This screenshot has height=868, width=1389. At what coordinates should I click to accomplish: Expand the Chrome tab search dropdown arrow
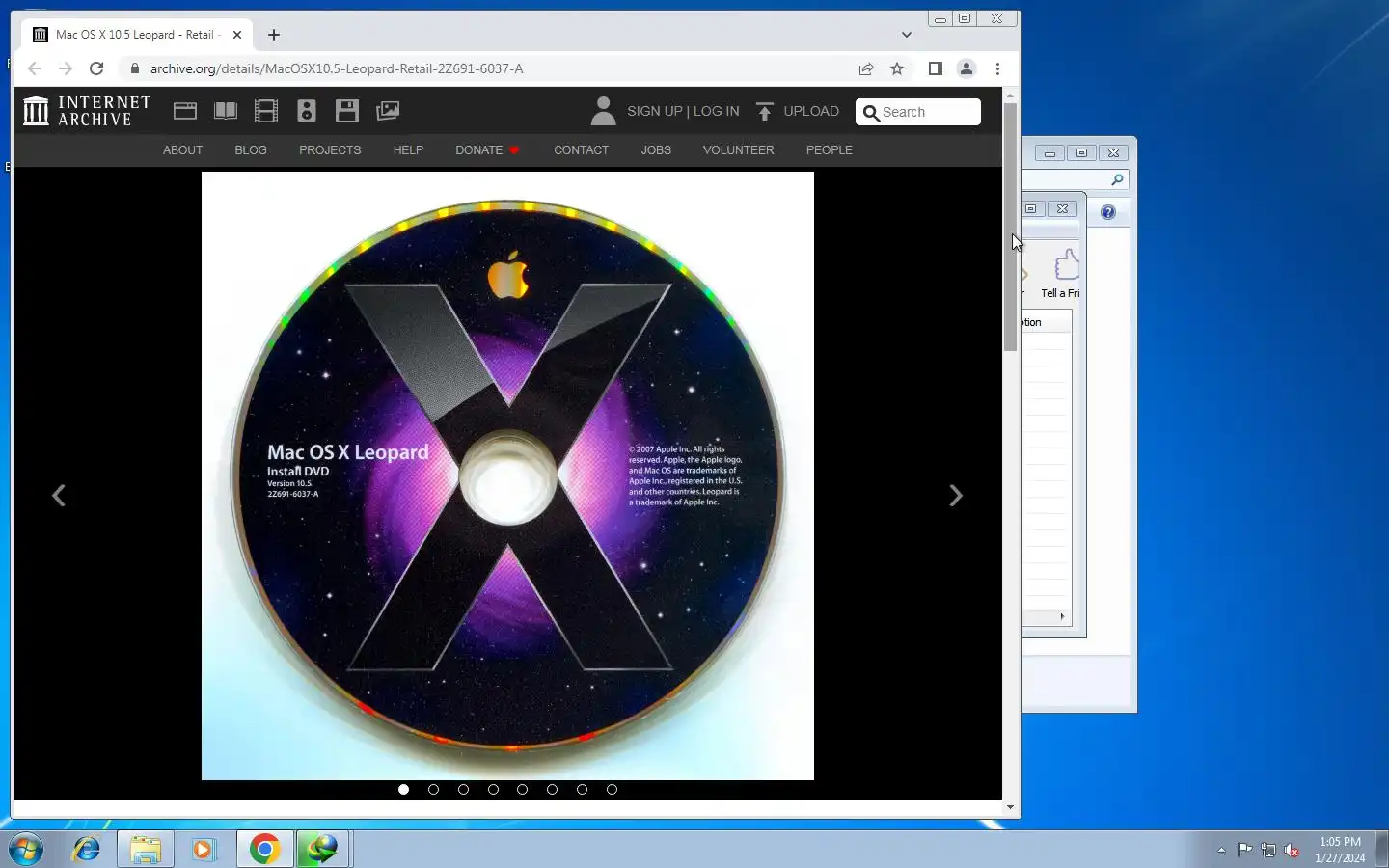point(907,35)
